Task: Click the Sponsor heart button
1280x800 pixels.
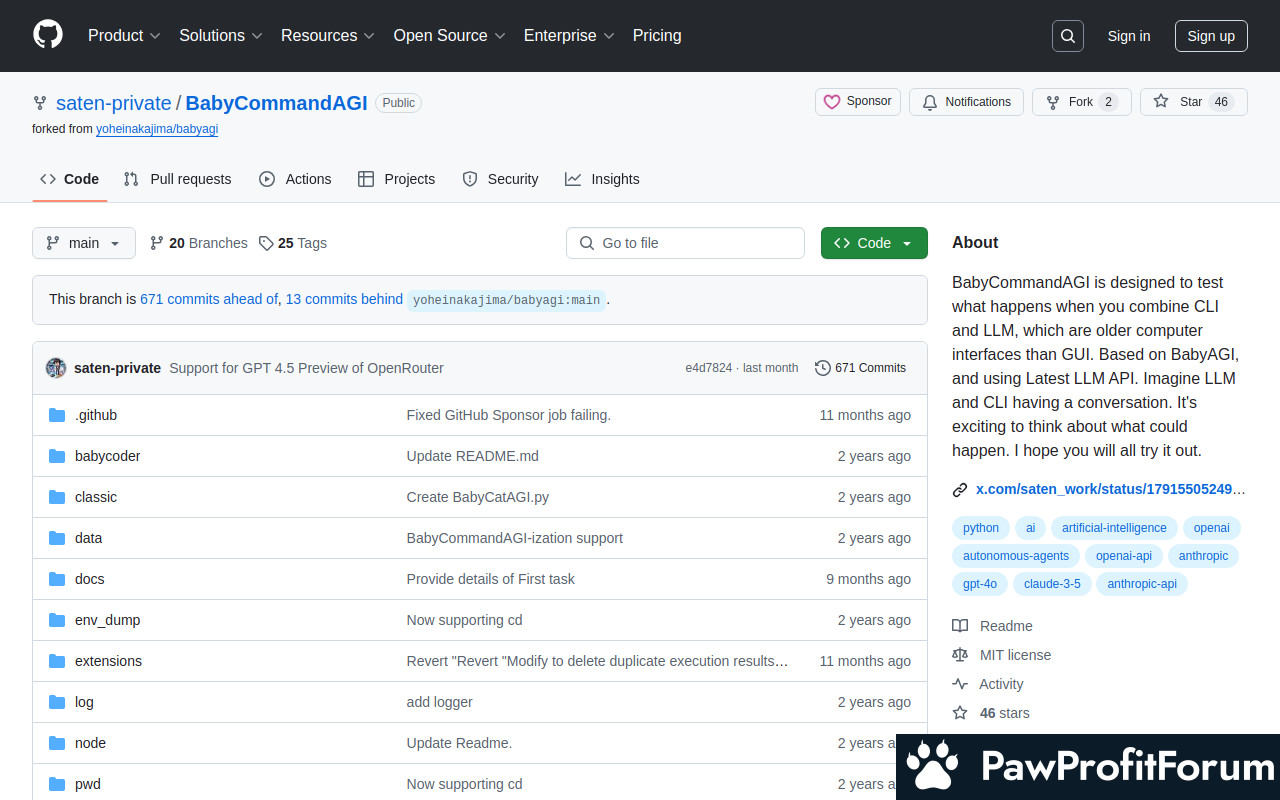Action: point(858,102)
